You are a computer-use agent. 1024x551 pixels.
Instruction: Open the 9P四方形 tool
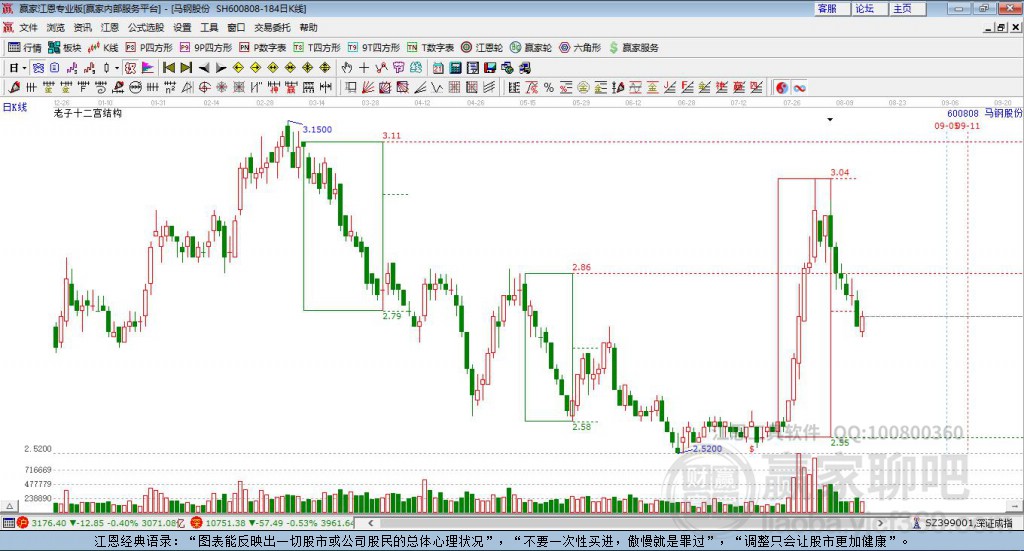(206, 48)
